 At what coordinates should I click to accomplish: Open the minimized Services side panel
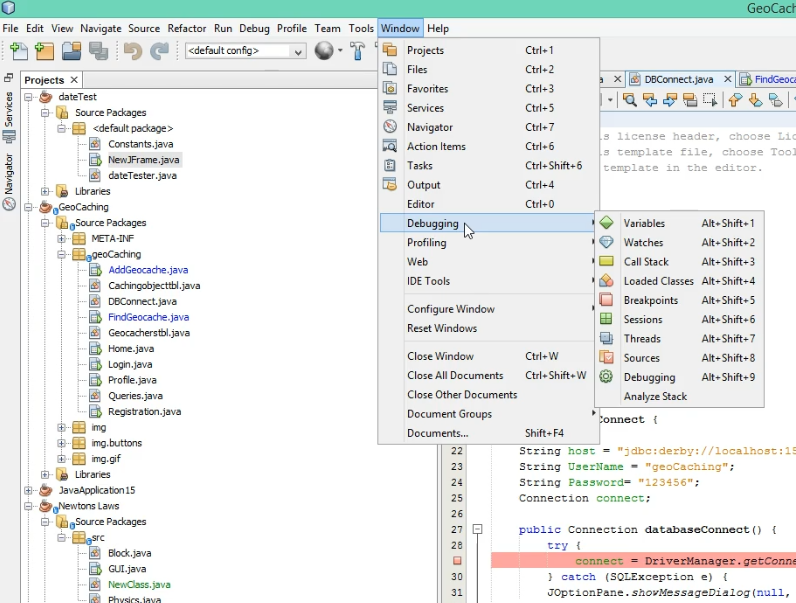9,117
